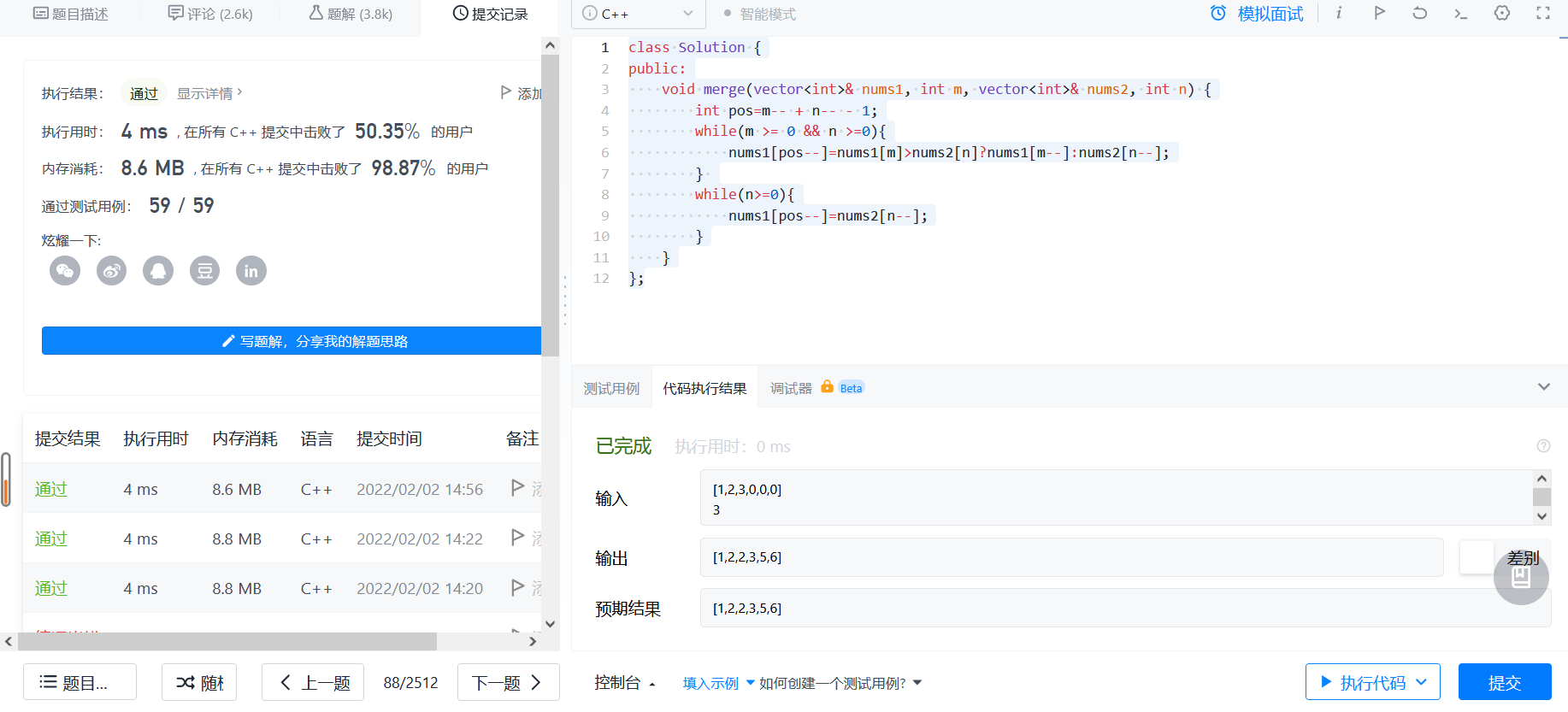Click the flag icon beside 添加 in results
The height and width of the screenshot is (712, 1568).
point(506,92)
